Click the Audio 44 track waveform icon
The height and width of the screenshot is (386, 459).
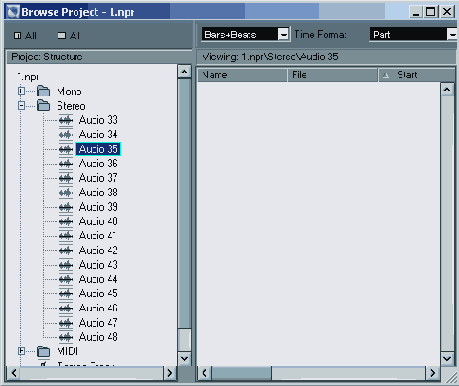pyautogui.click(x=66, y=279)
